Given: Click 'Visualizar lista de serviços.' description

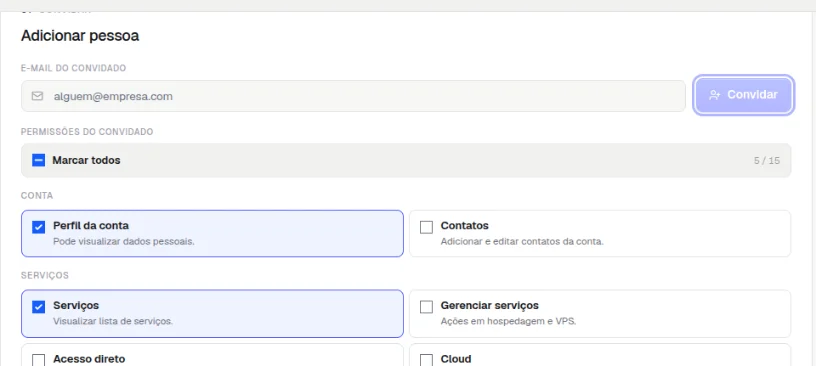Looking at the screenshot, I should 113,321.
